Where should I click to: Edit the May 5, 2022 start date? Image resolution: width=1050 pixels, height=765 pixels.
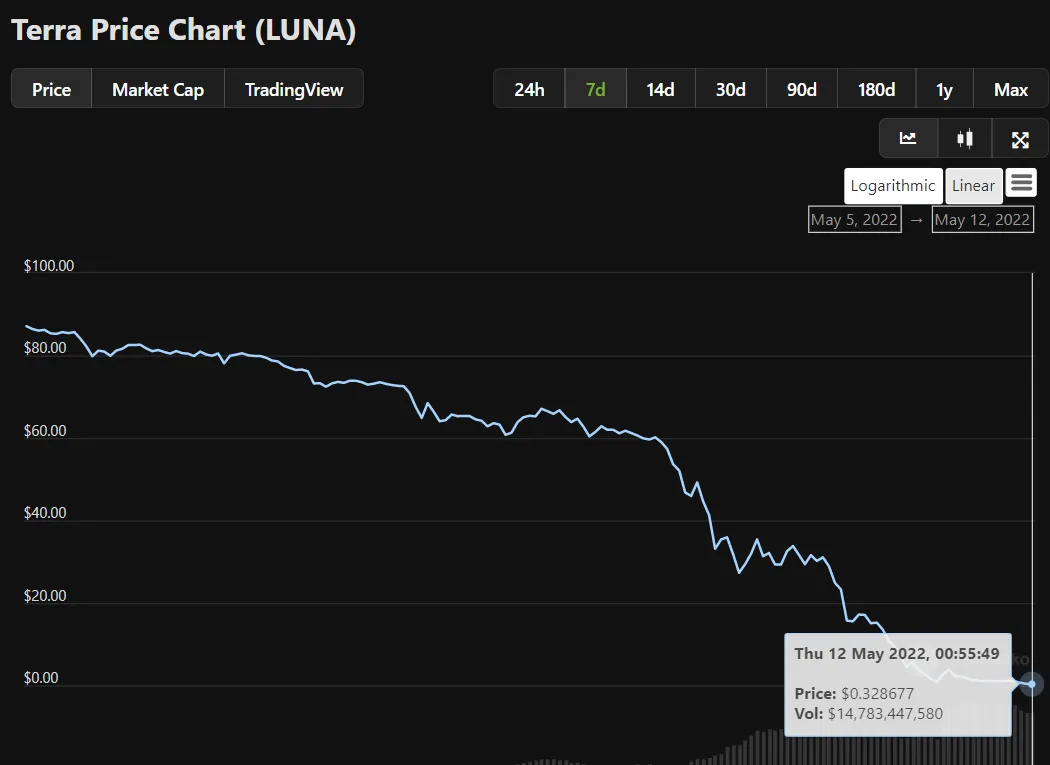[854, 220]
